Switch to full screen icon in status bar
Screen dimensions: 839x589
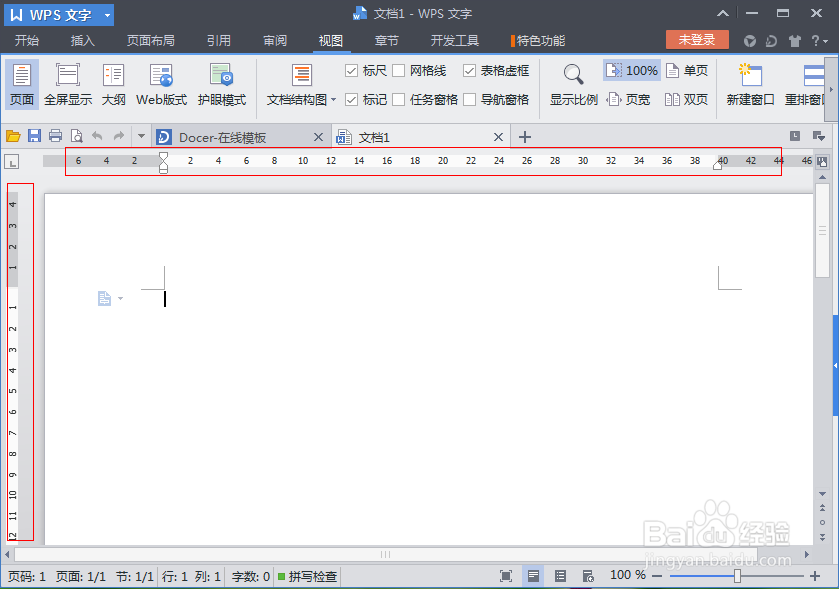pos(506,576)
